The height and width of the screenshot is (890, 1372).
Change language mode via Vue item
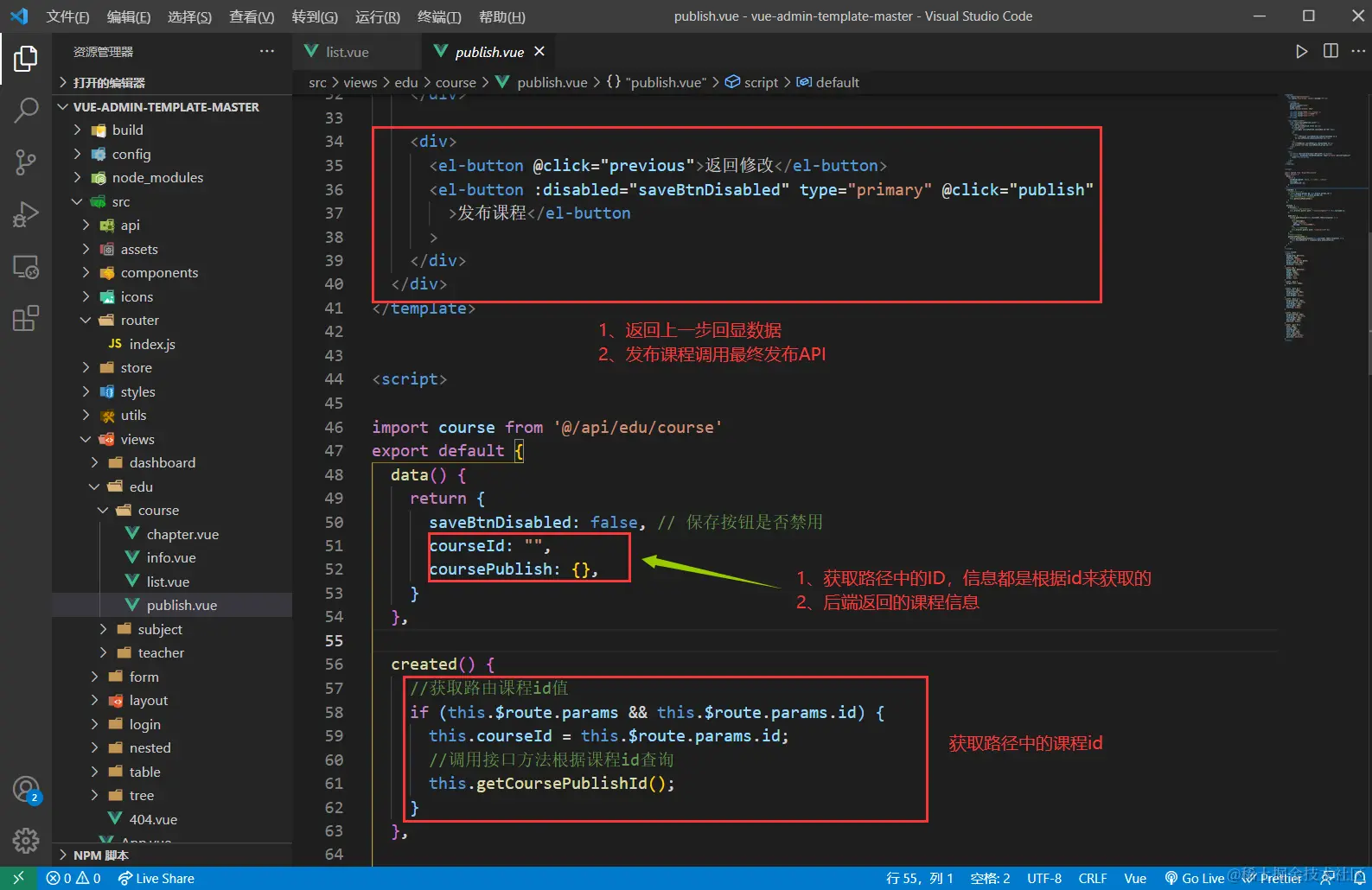click(1135, 878)
